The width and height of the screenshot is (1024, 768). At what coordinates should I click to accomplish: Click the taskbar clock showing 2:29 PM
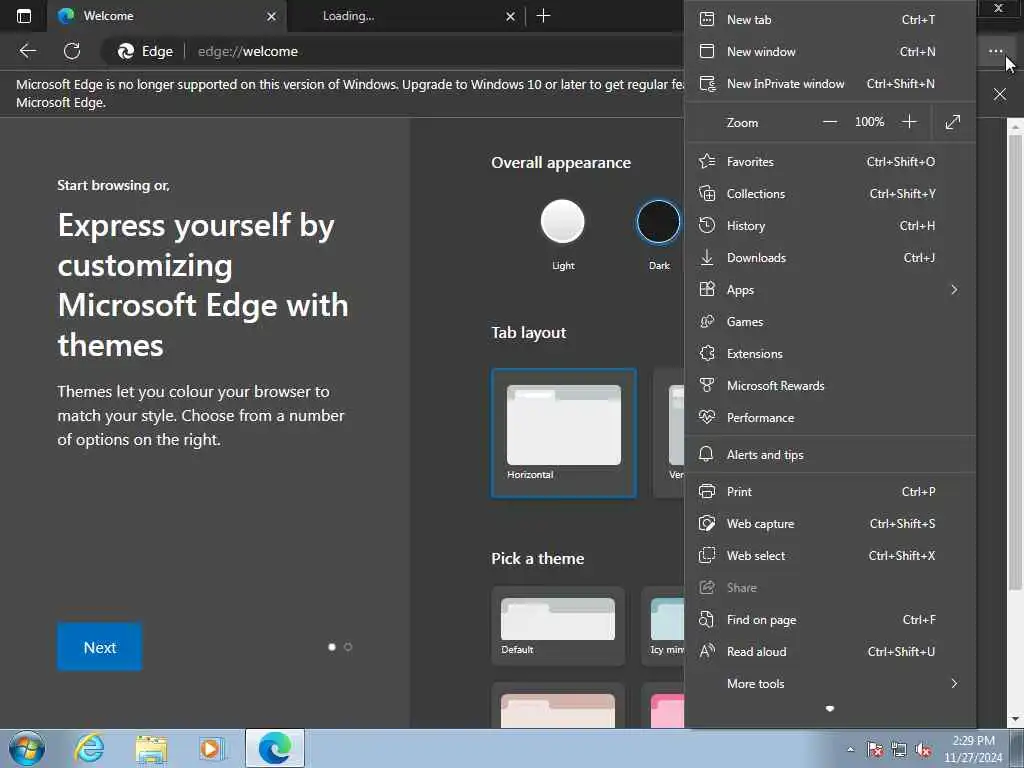coord(973,749)
